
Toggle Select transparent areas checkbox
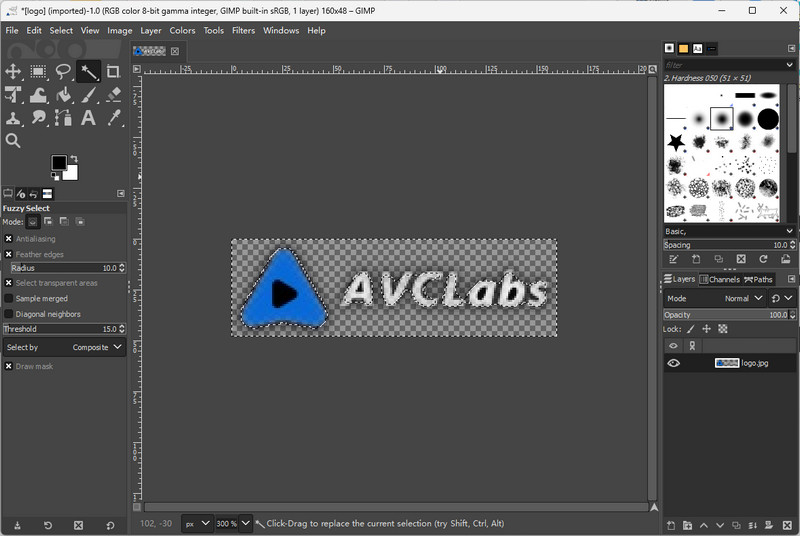9,283
